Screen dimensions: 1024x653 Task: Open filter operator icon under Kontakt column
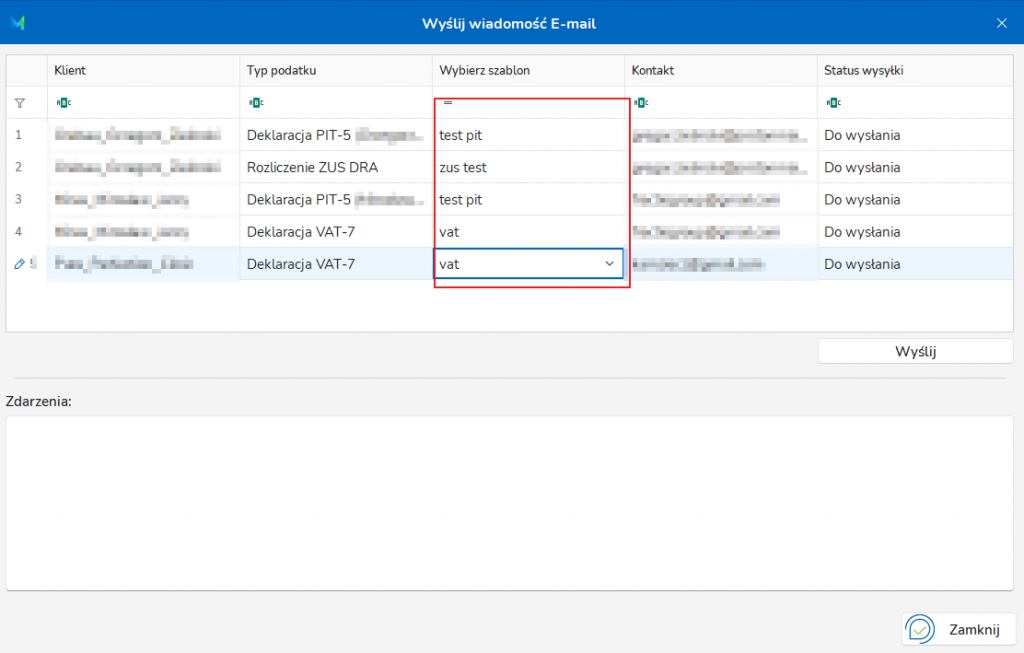pos(641,103)
